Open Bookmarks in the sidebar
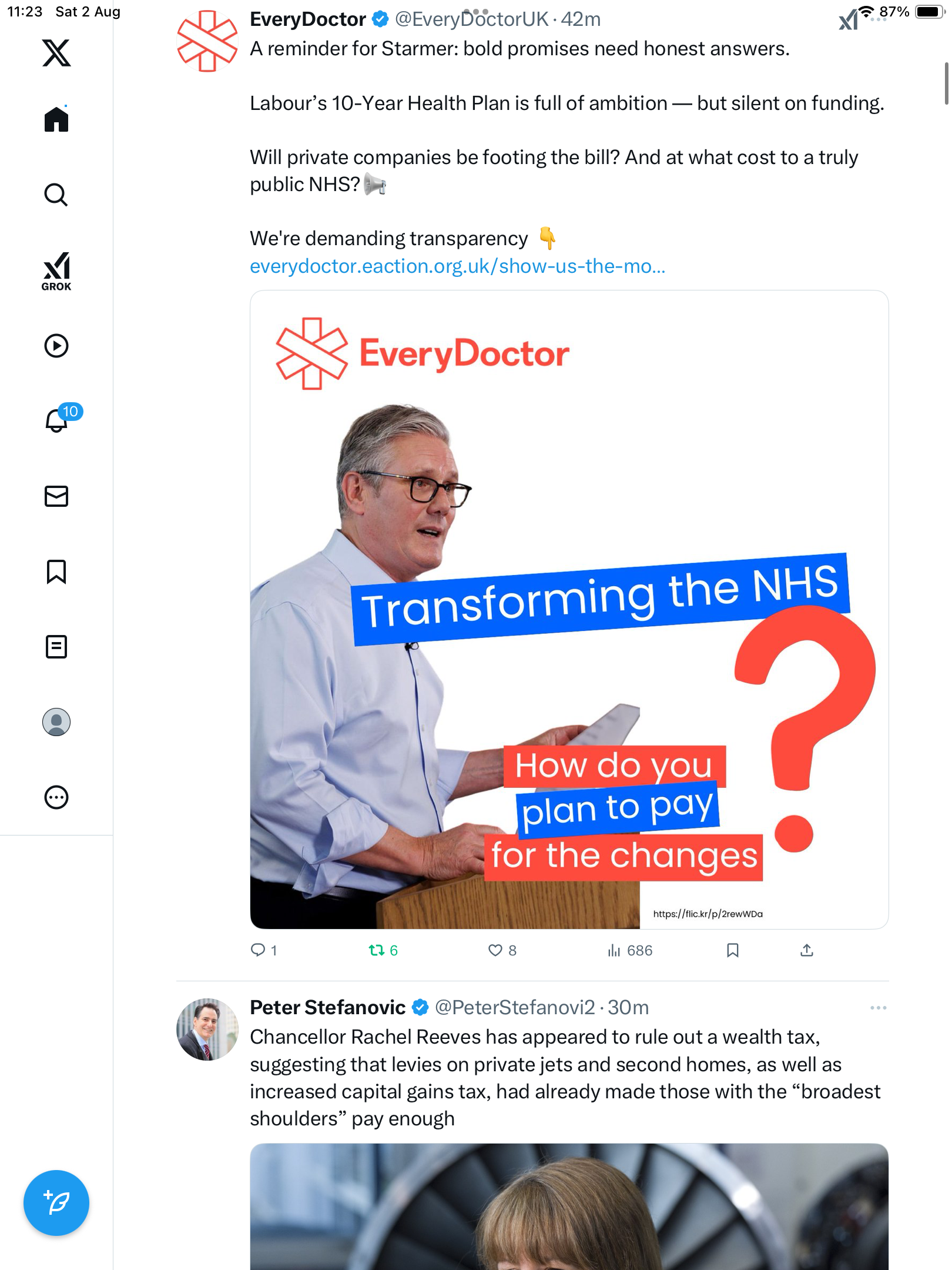The image size is (952, 1270). click(56, 571)
